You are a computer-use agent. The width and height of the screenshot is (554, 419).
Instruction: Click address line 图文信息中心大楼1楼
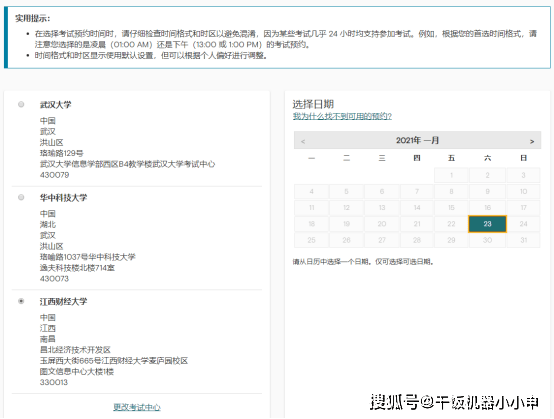77,372
